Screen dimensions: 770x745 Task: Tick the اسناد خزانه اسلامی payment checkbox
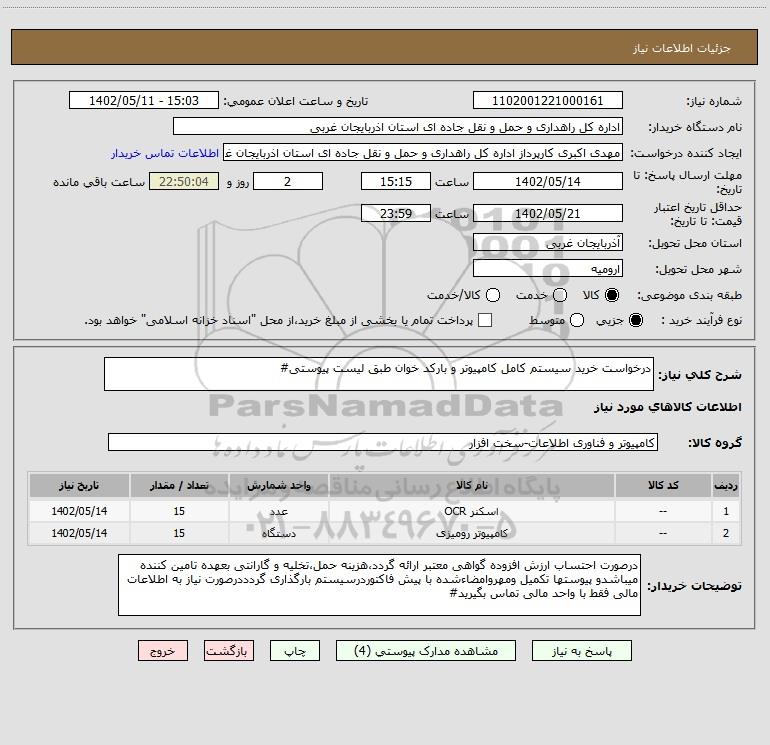pos(485,320)
